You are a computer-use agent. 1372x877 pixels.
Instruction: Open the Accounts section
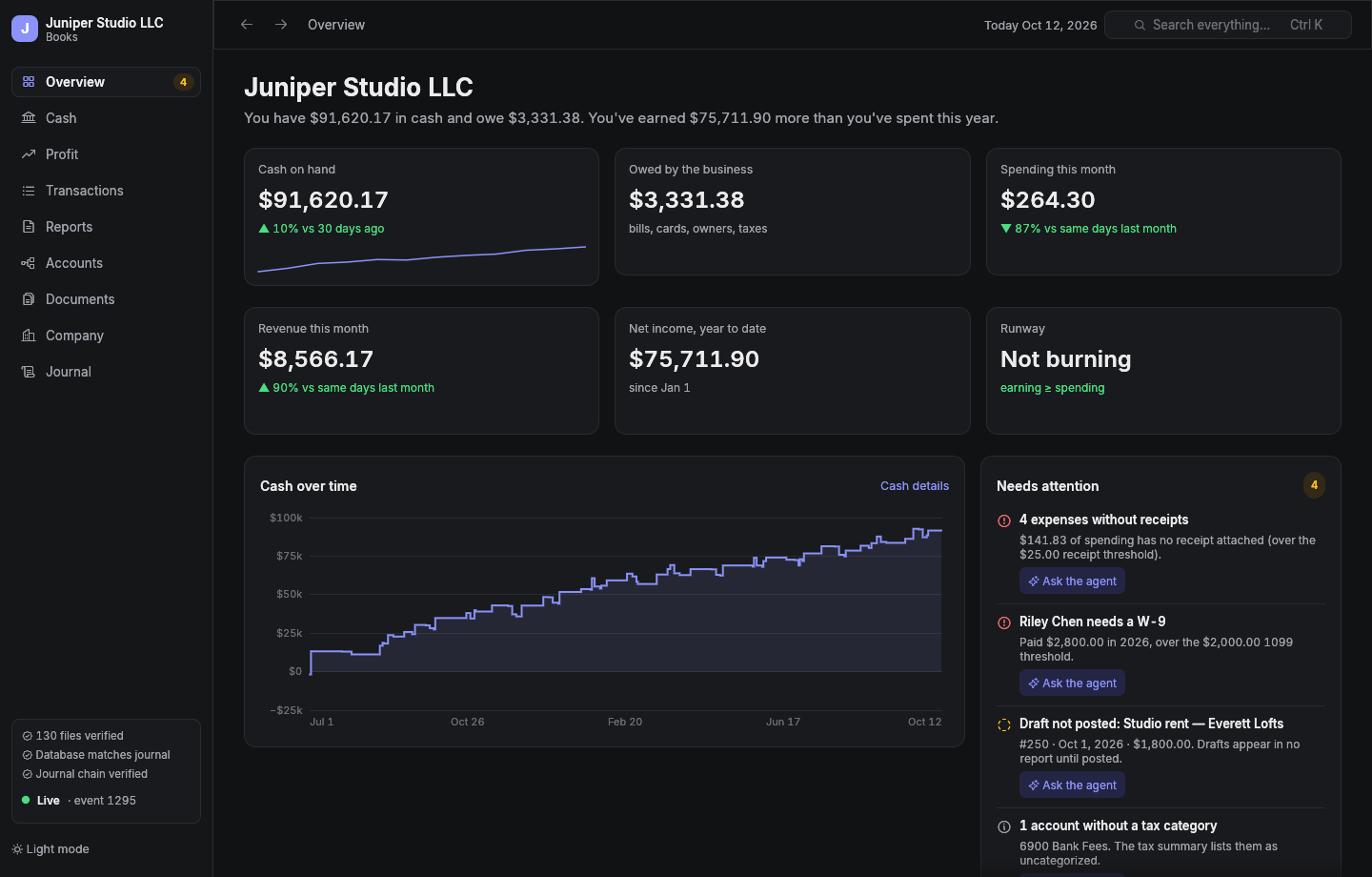[106, 263]
